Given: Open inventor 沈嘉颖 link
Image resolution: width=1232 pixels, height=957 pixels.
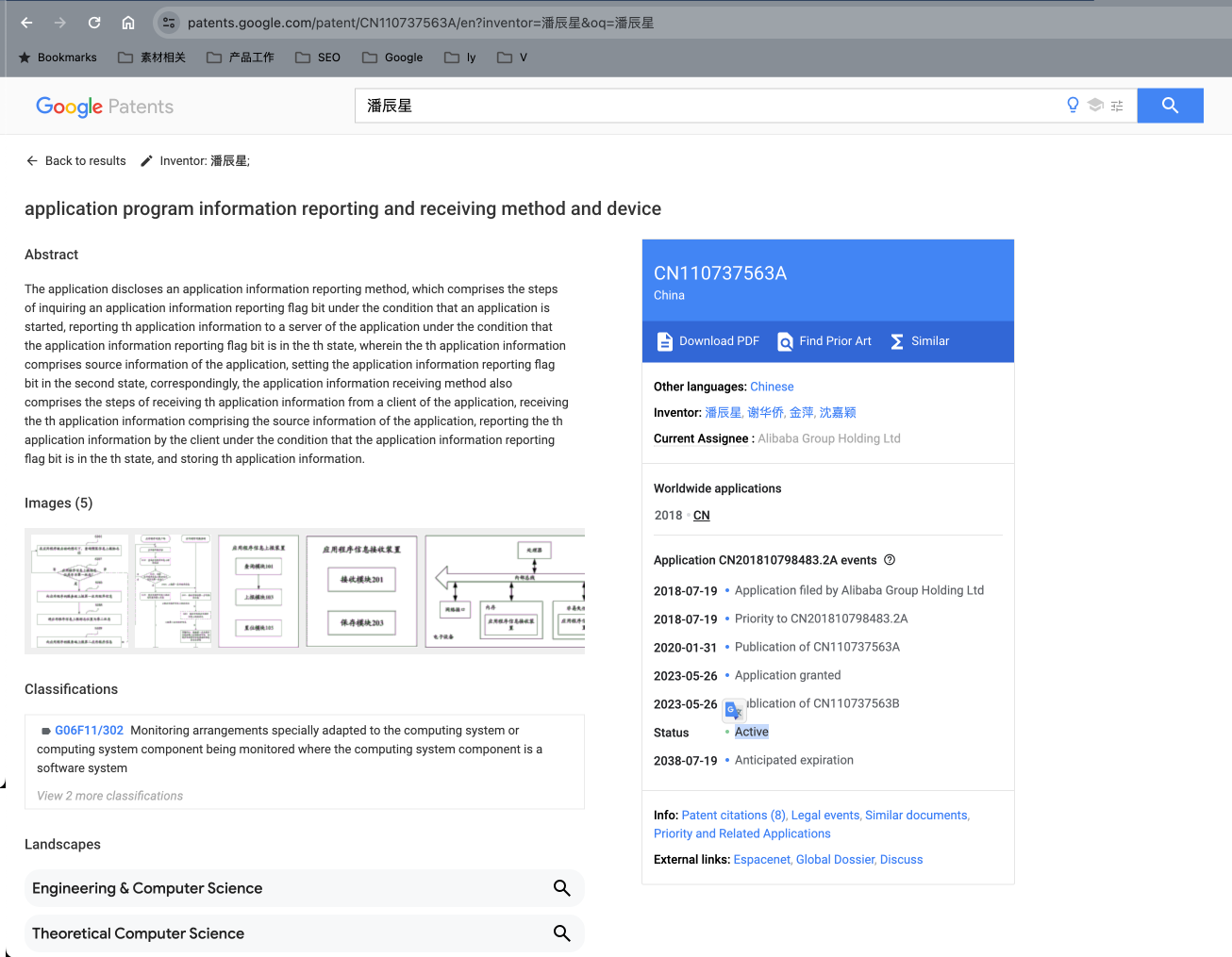Looking at the screenshot, I should point(838,413).
